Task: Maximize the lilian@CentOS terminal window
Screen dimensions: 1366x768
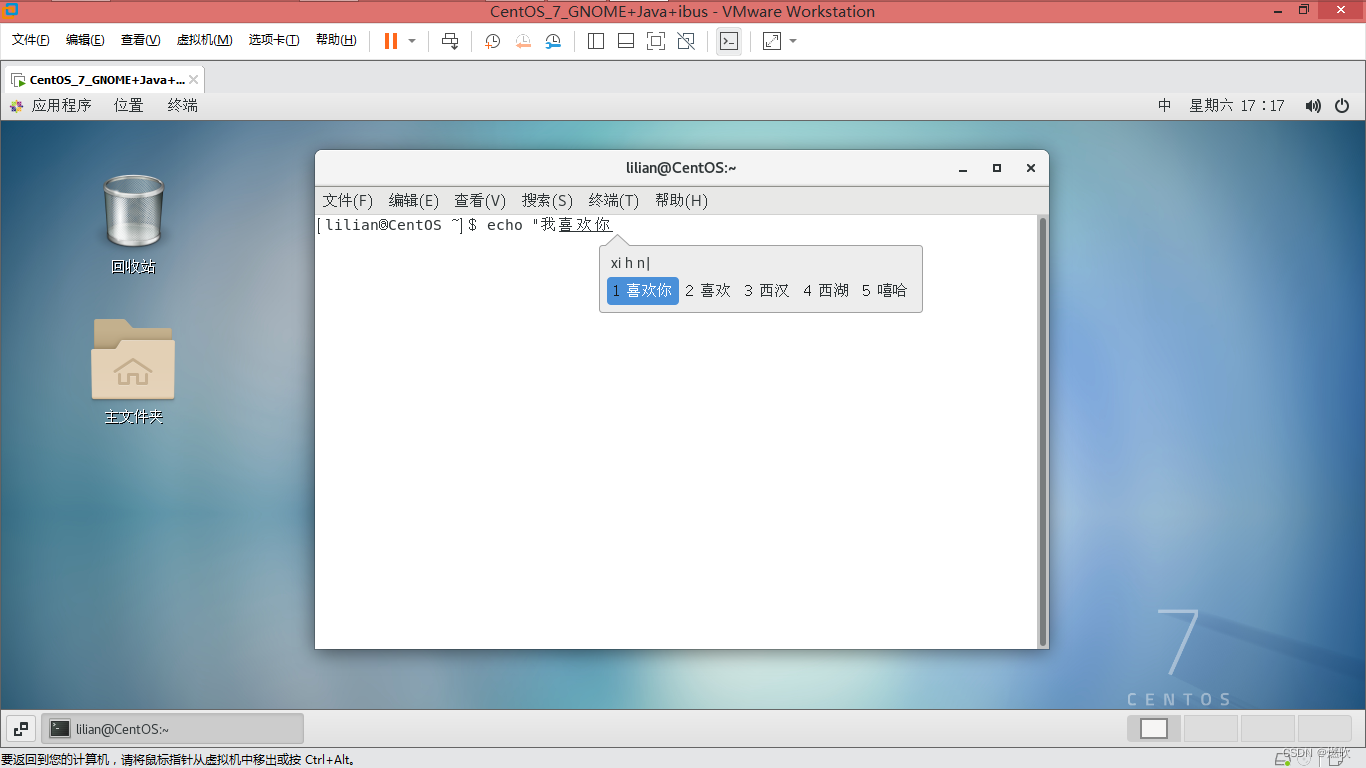Action: click(996, 168)
